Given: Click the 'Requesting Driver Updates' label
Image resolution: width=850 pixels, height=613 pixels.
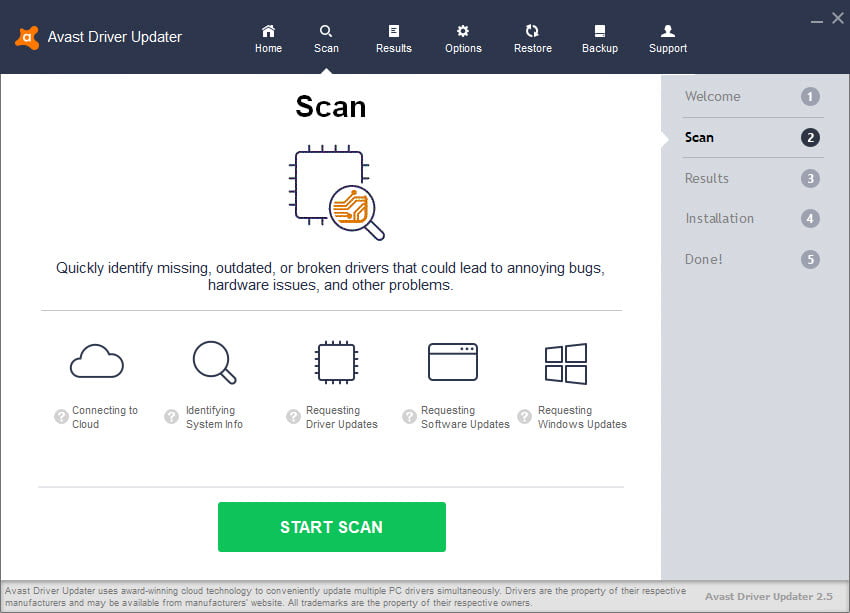Looking at the screenshot, I should (342, 417).
